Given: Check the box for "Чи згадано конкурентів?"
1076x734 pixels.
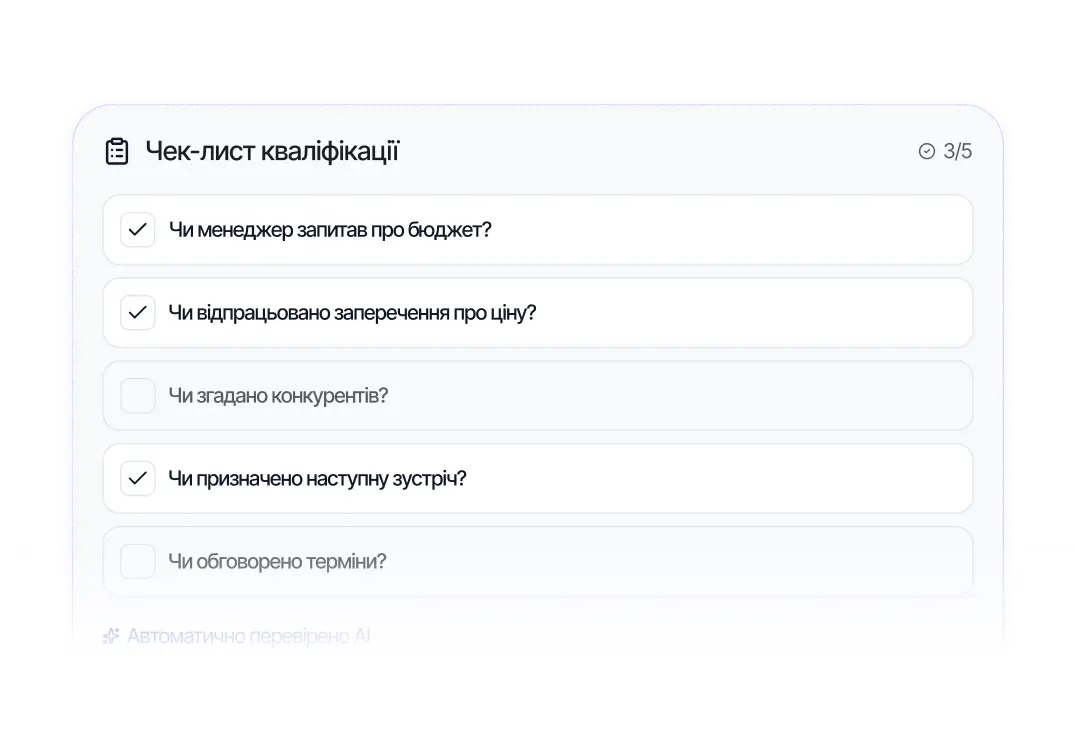Looking at the screenshot, I should coord(137,395).
